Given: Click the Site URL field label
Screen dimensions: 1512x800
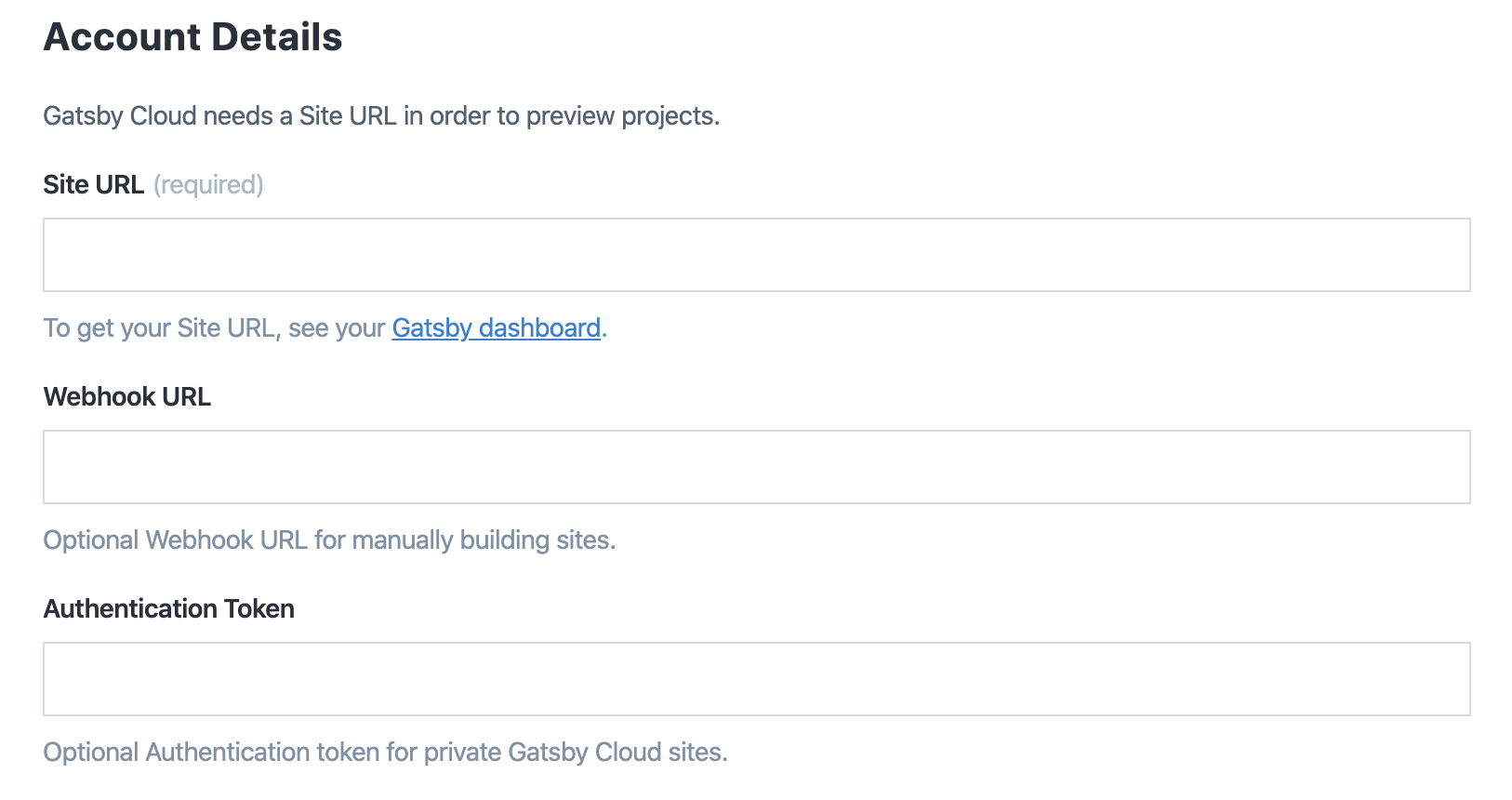Looking at the screenshot, I should 93,185.
